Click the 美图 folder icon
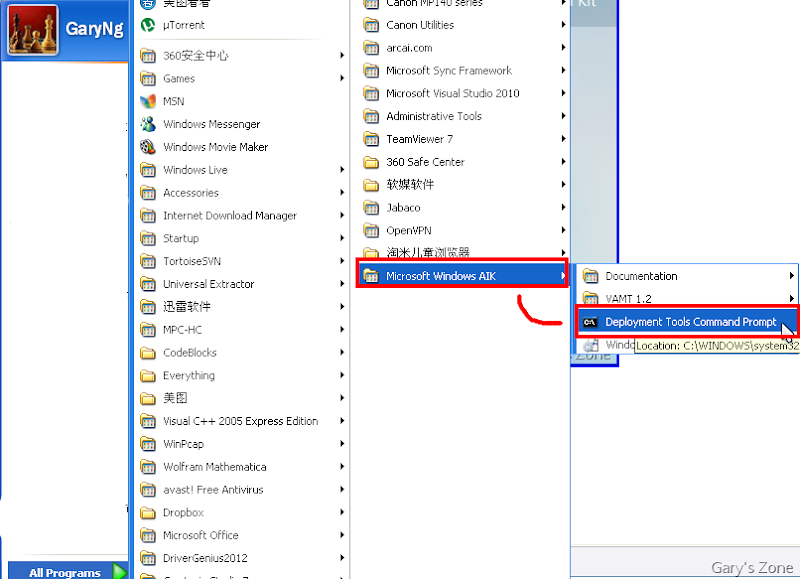 (x=148, y=398)
